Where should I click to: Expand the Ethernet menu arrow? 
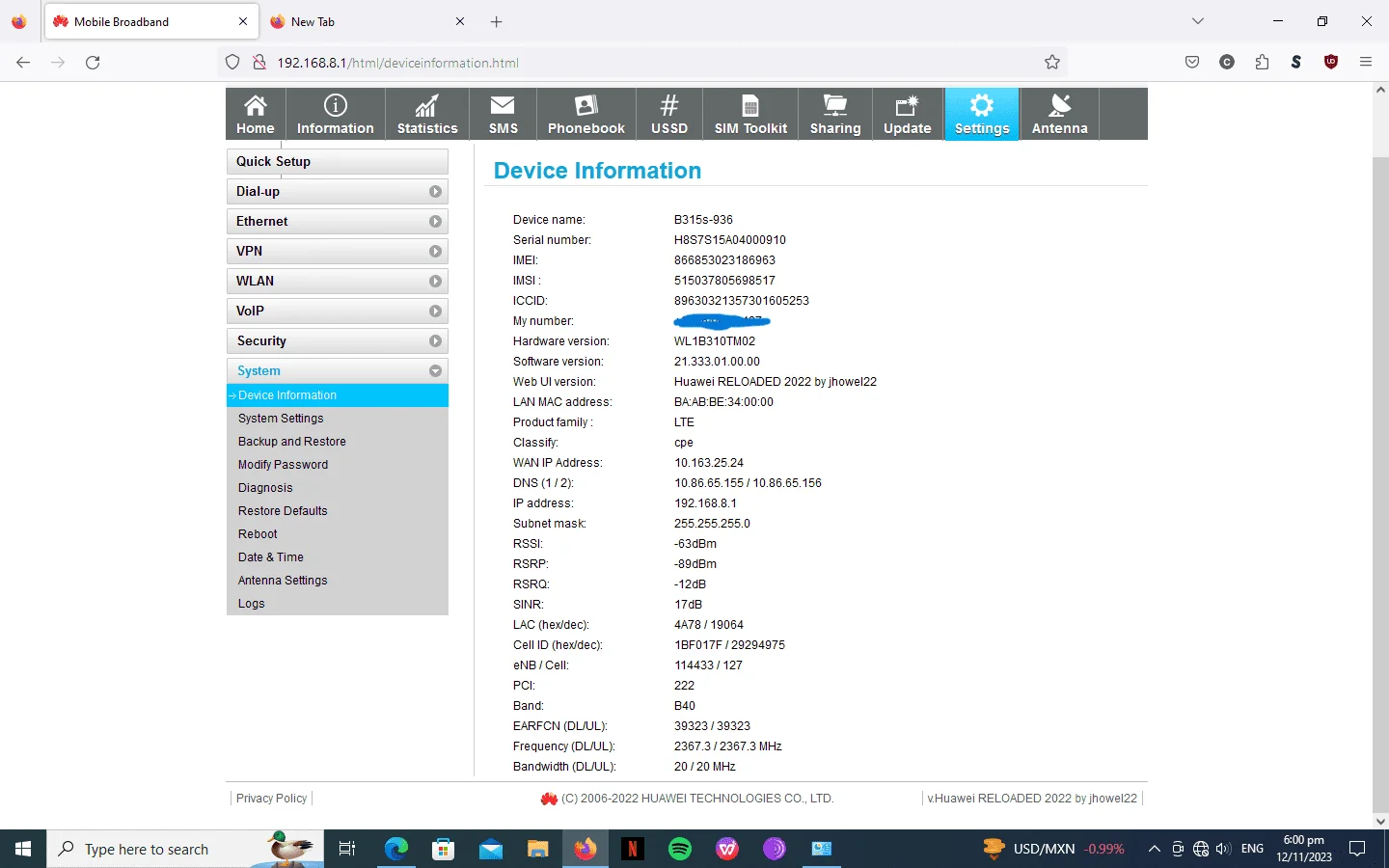435,222
